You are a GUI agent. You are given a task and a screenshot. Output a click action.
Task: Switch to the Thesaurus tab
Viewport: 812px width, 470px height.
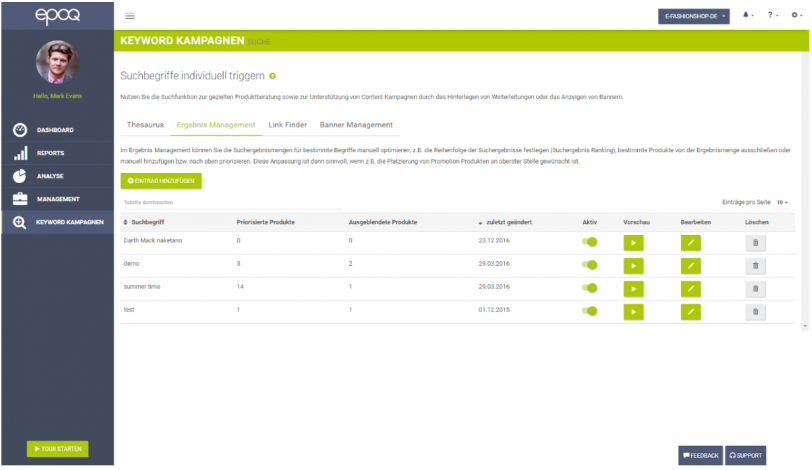pyautogui.click(x=145, y=125)
